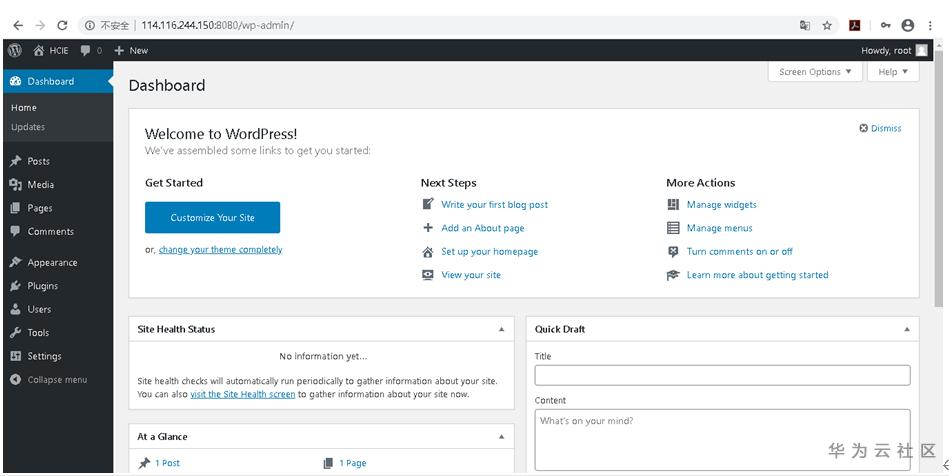
Task: Click the WordPress logo in admin bar
Action: [14, 50]
